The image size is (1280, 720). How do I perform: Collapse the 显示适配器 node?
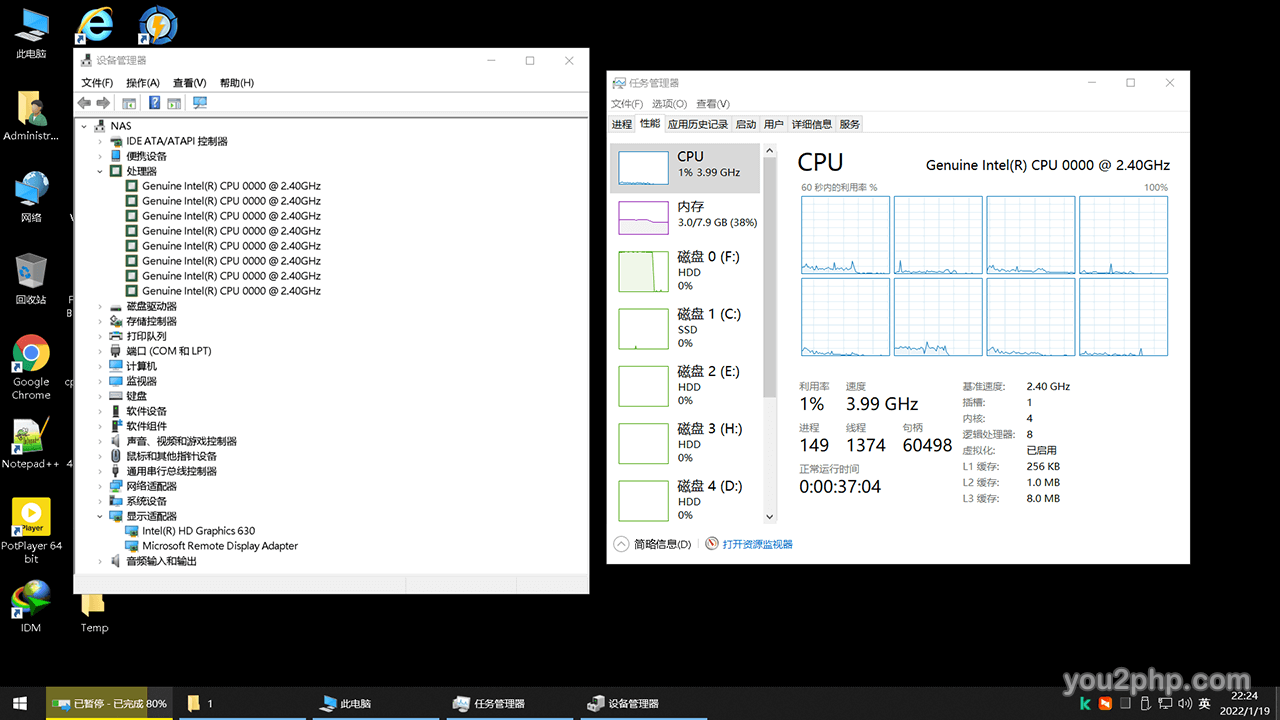pyautogui.click(x=100, y=516)
